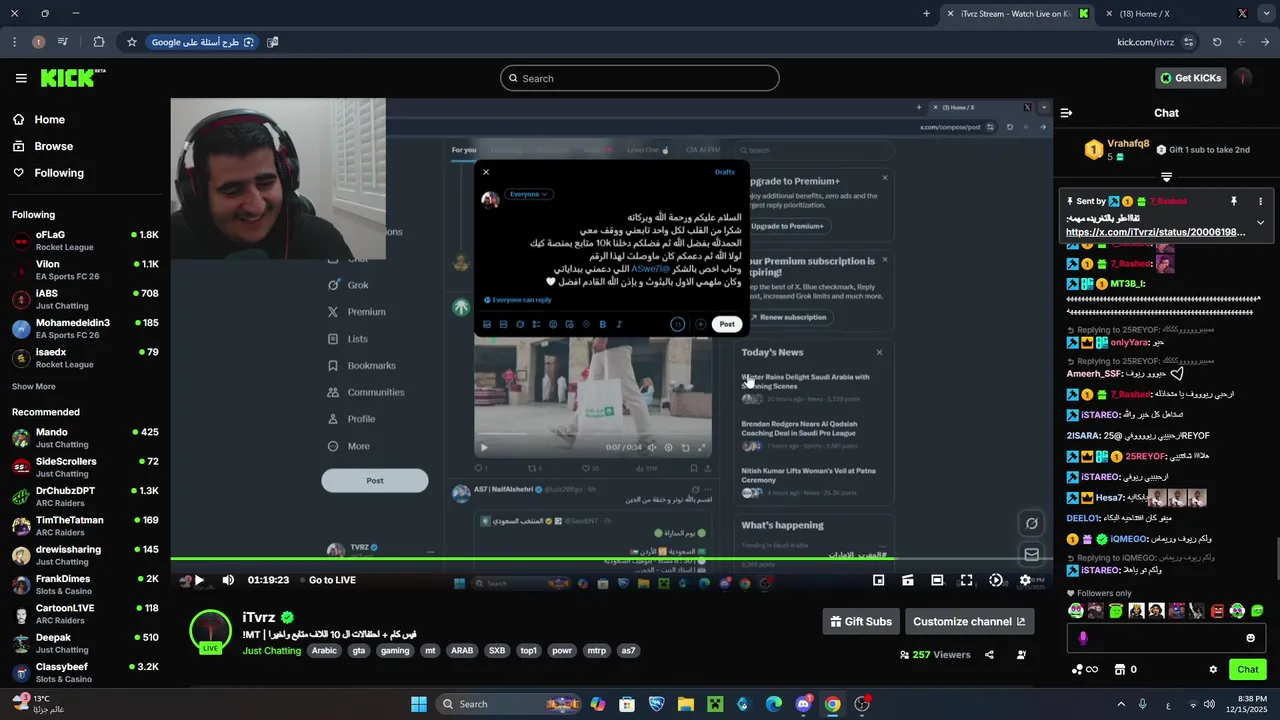Expand the pinned message chevron
Screen dimensions: 1280x720
point(1260,222)
